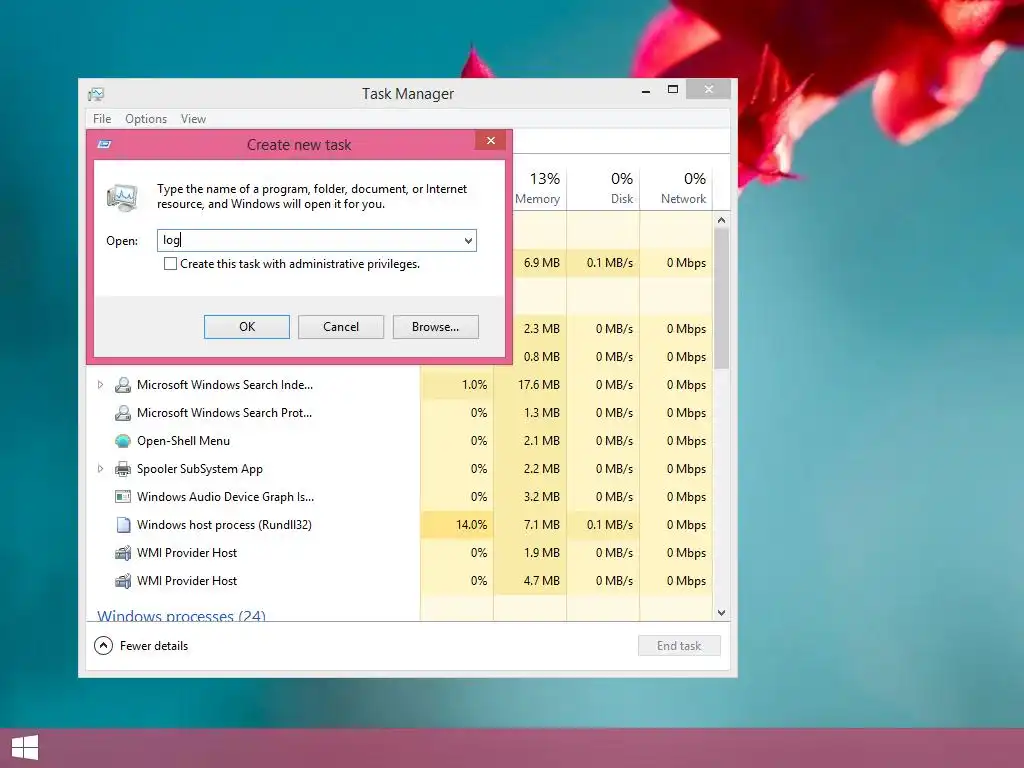Expand the Spooler SubSystem App row

click(100, 469)
